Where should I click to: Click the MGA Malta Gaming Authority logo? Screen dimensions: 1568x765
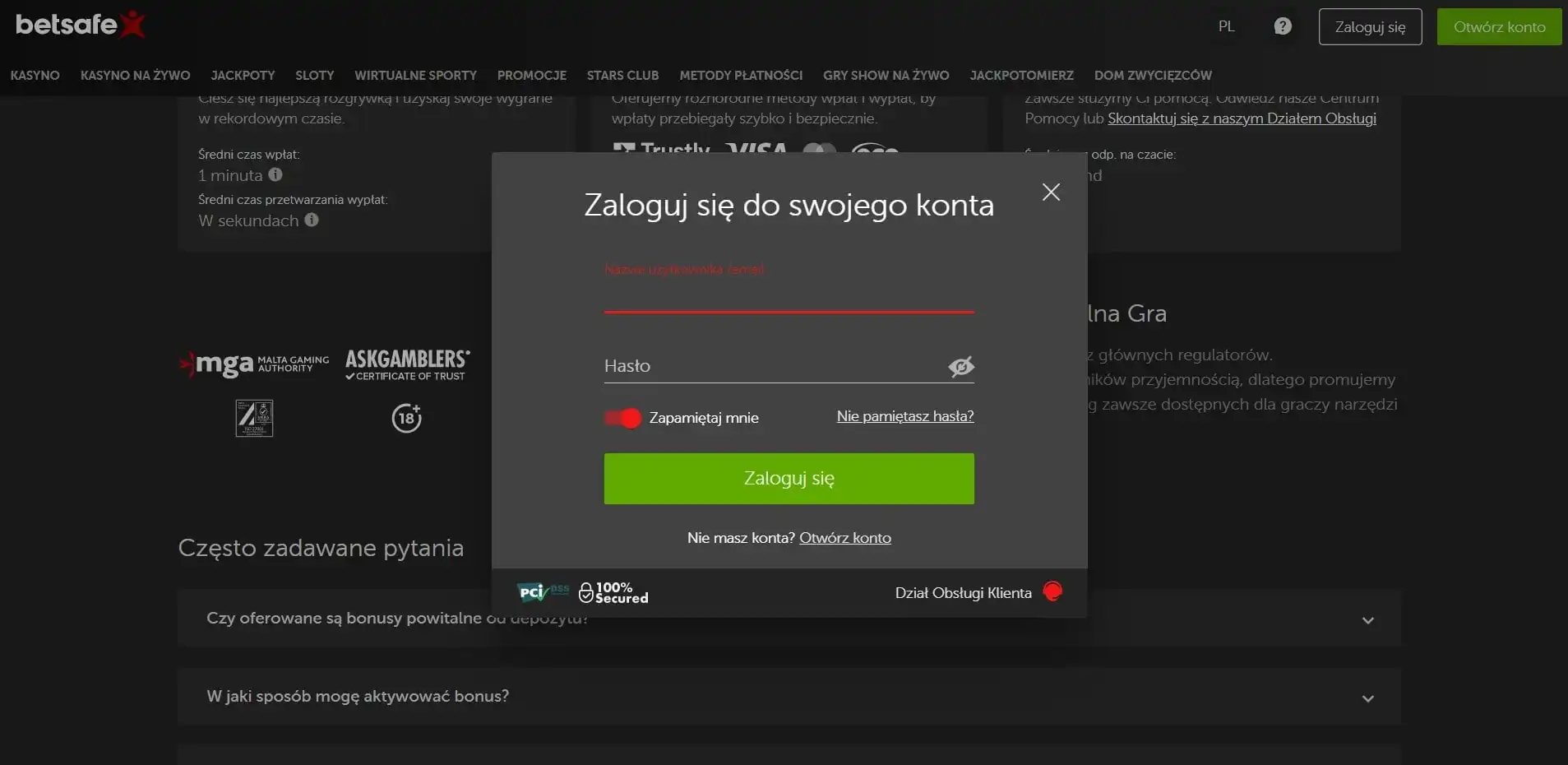tap(254, 364)
